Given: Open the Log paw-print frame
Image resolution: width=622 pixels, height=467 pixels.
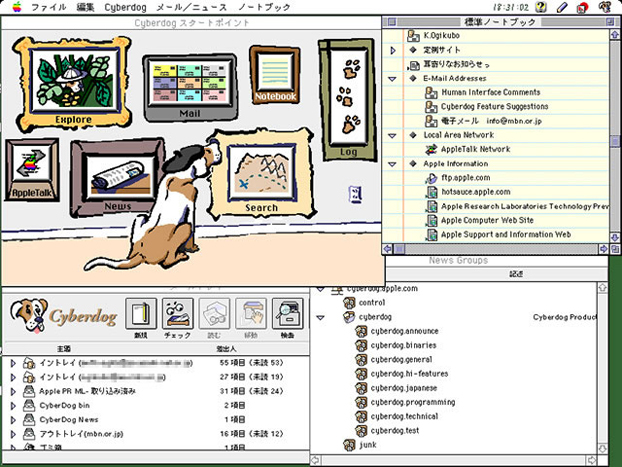Looking at the screenshot, I should (347, 98).
